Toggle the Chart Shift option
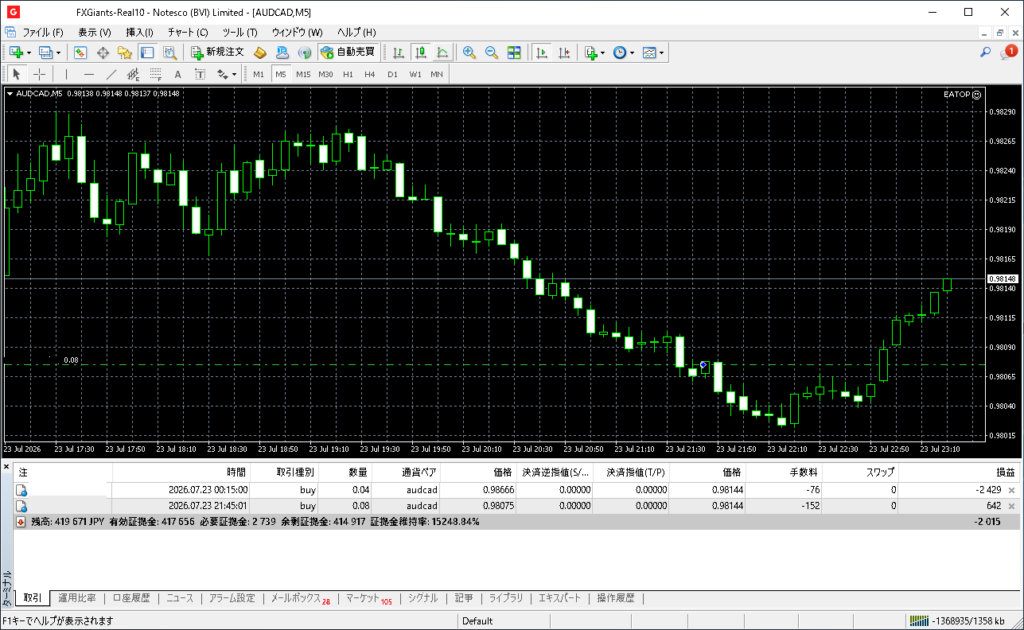This screenshot has height=630, width=1024. [x=564, y=53]
